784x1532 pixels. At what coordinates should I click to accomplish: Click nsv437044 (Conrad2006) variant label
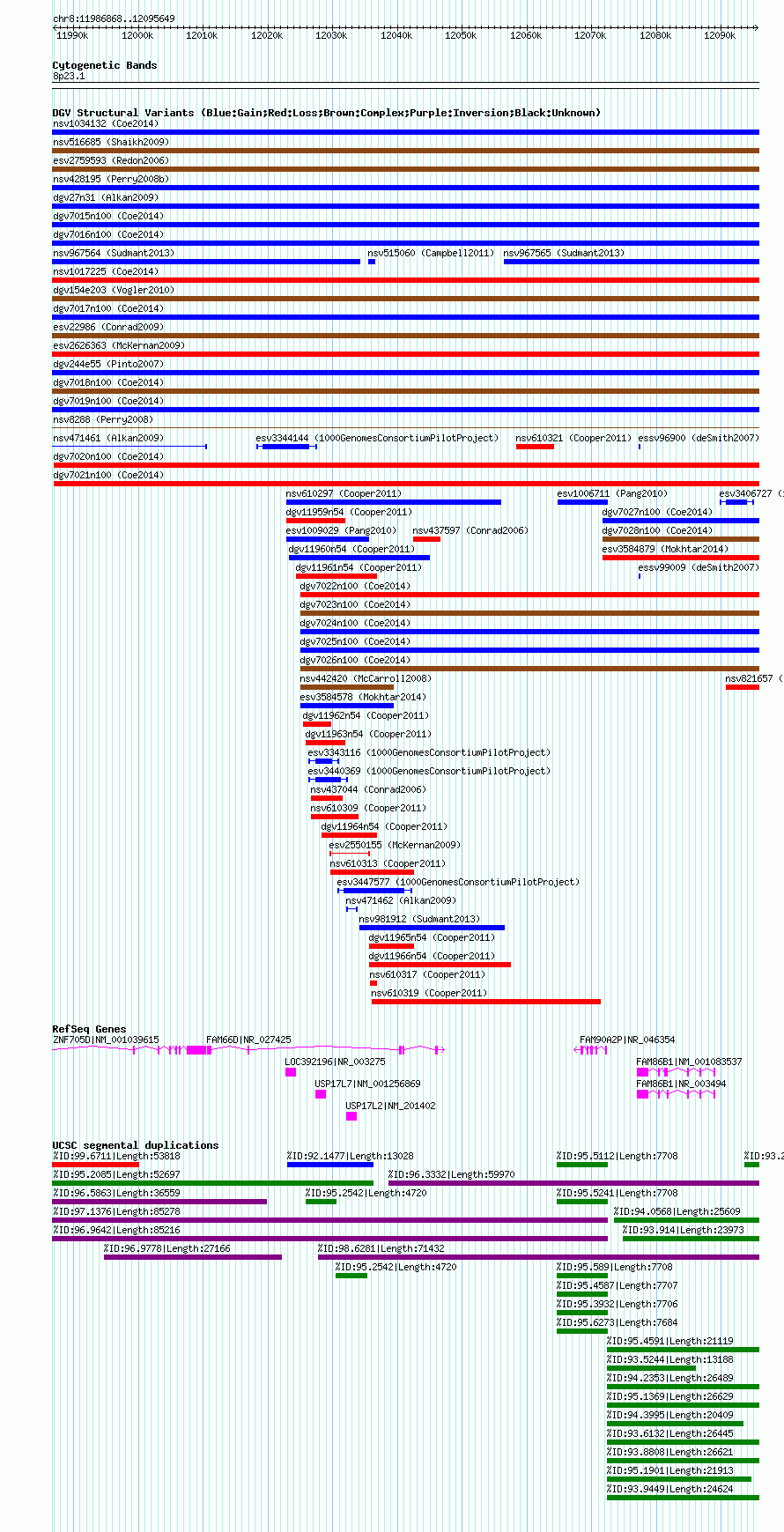coord(368,789)
